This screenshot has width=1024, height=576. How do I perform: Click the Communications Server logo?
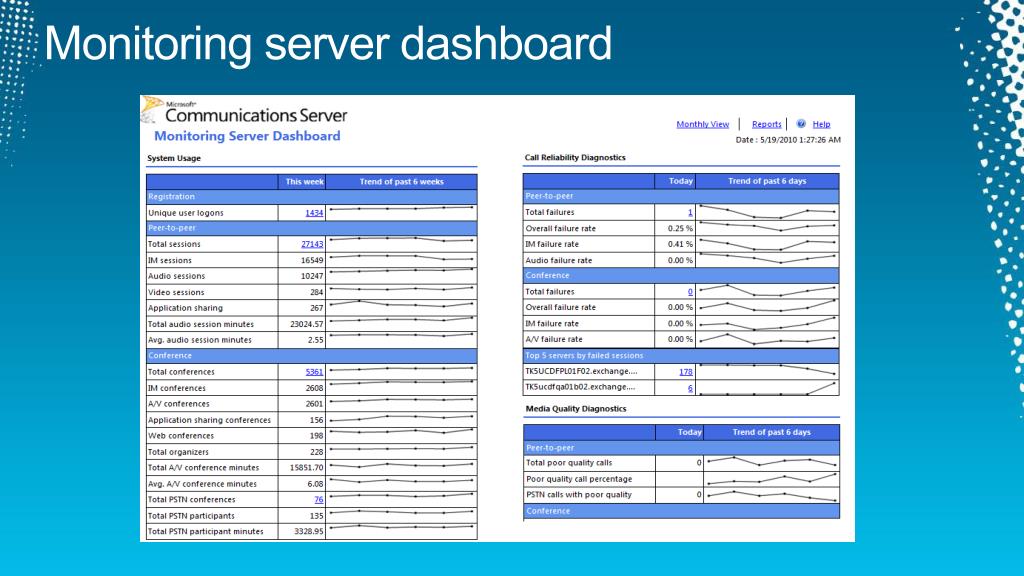point(245,111)
